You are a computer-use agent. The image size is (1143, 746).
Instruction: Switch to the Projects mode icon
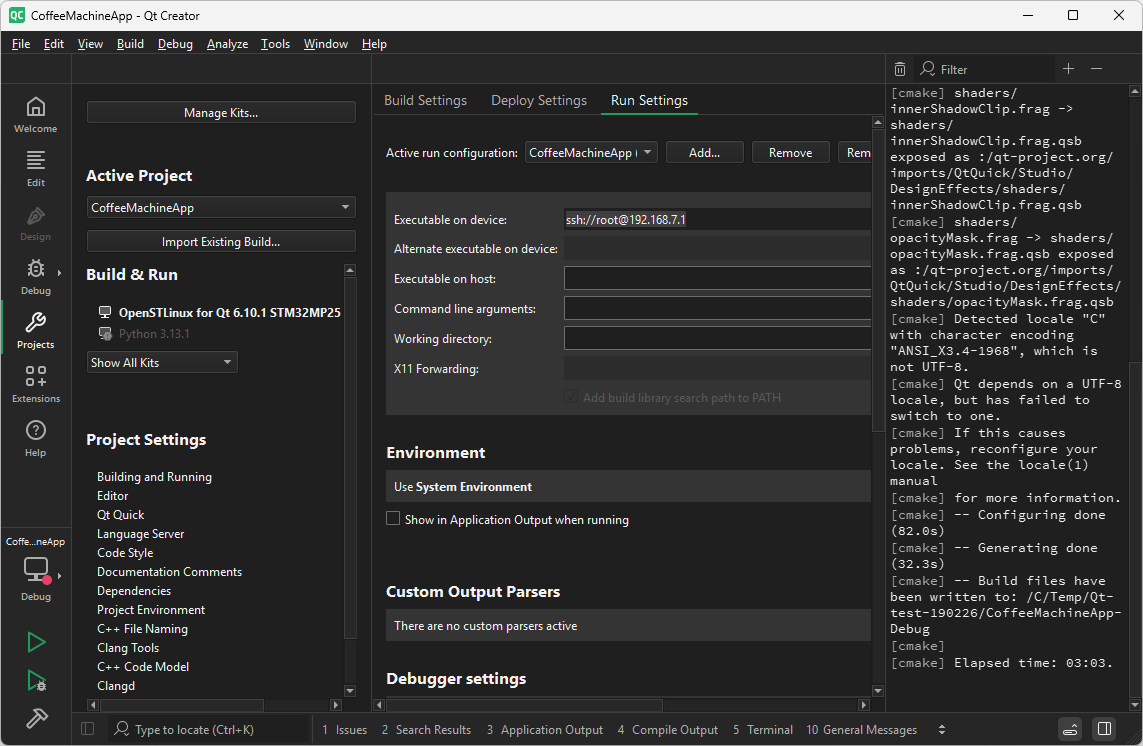[35, 327]
